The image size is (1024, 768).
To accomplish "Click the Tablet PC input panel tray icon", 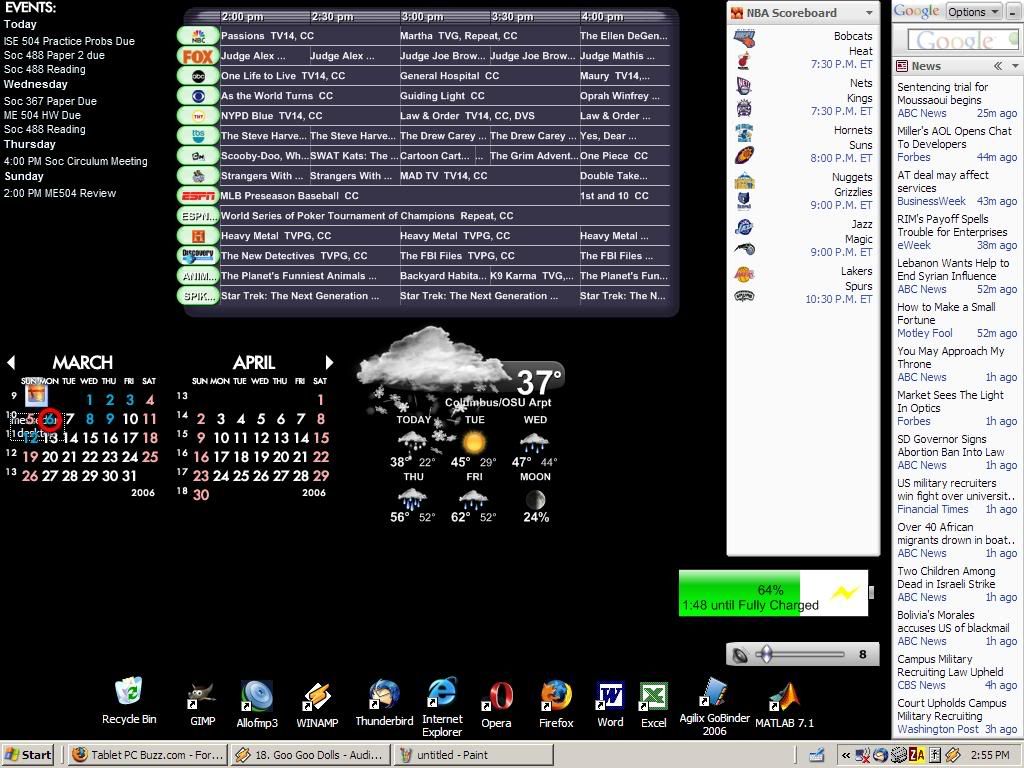I will tap(816, 756).
